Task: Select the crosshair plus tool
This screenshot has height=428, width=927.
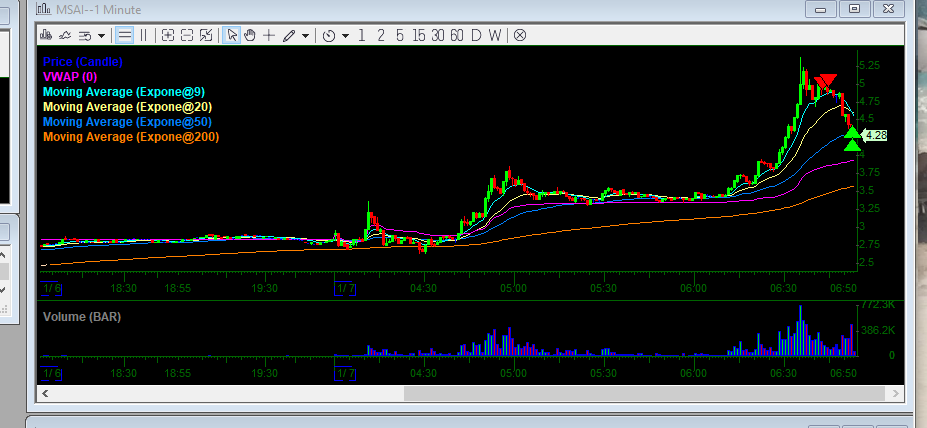Action: point(269,35)
